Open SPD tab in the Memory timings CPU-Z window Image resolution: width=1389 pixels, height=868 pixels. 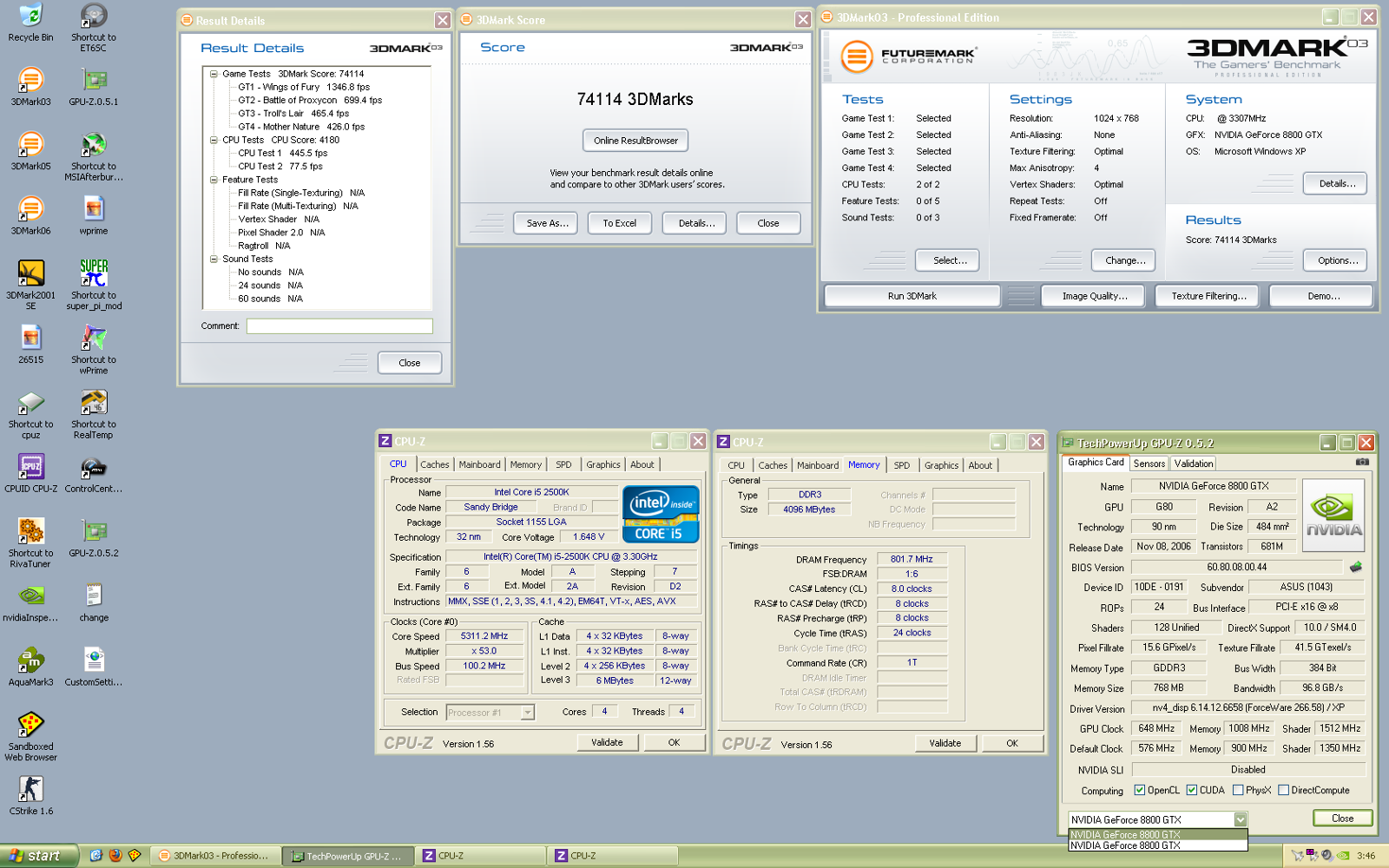point(902,465)
